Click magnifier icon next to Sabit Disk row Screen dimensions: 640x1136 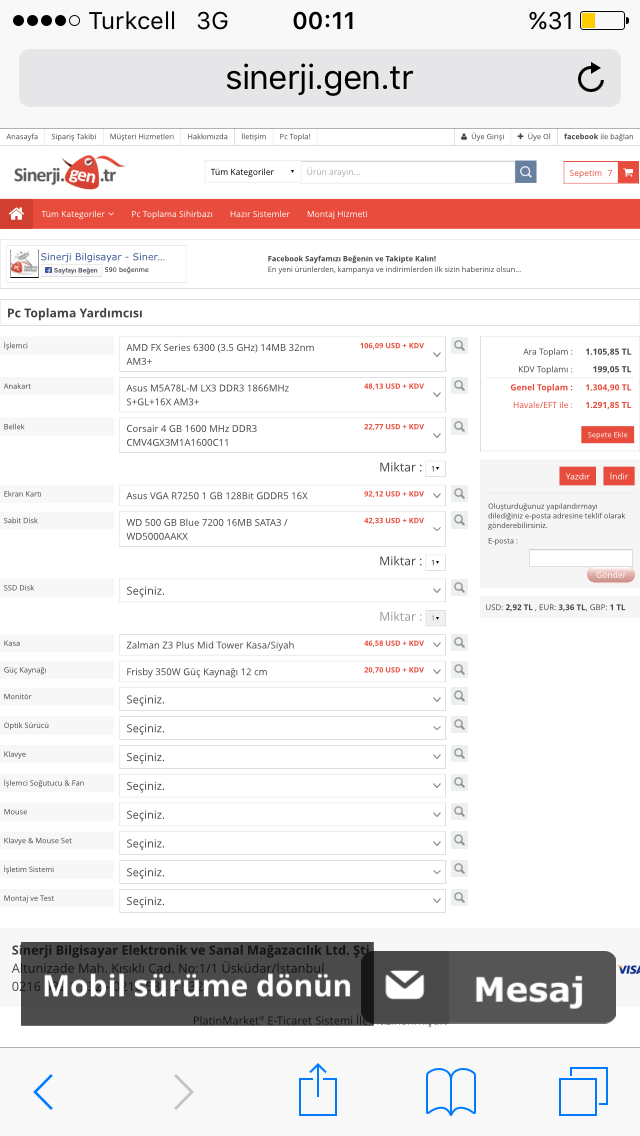coord(459,520)
